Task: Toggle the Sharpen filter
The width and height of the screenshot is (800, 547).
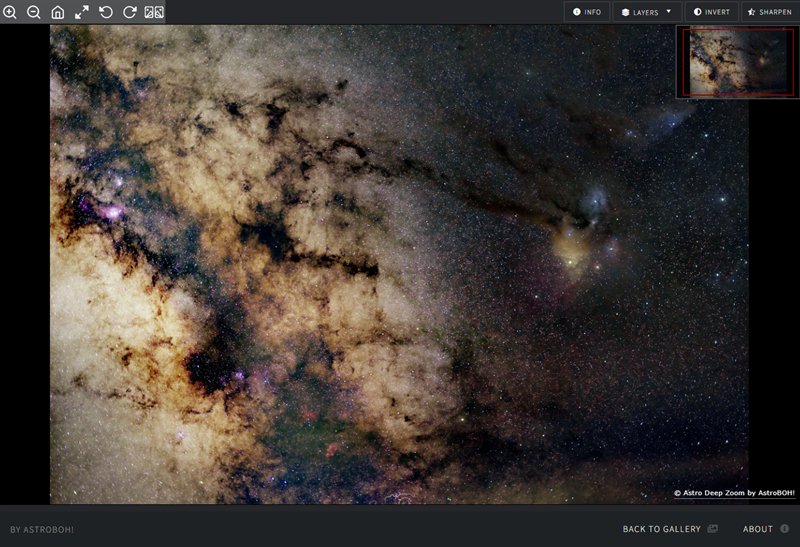Action: pos(769,12)
